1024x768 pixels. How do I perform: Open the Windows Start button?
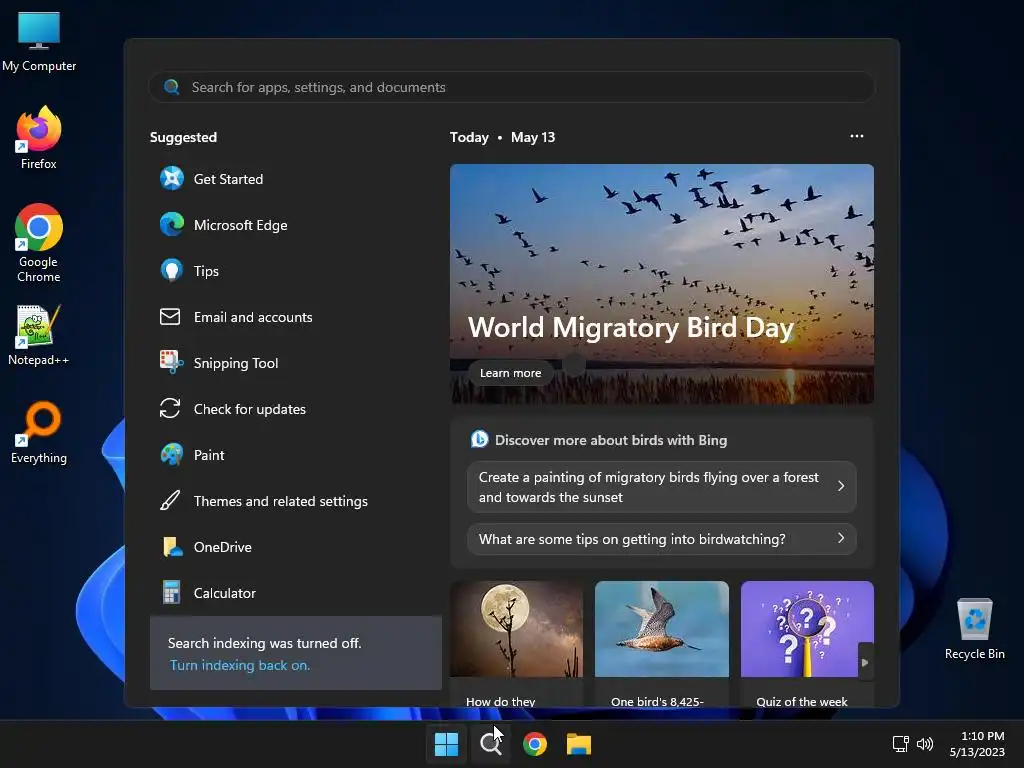[447, 744]
